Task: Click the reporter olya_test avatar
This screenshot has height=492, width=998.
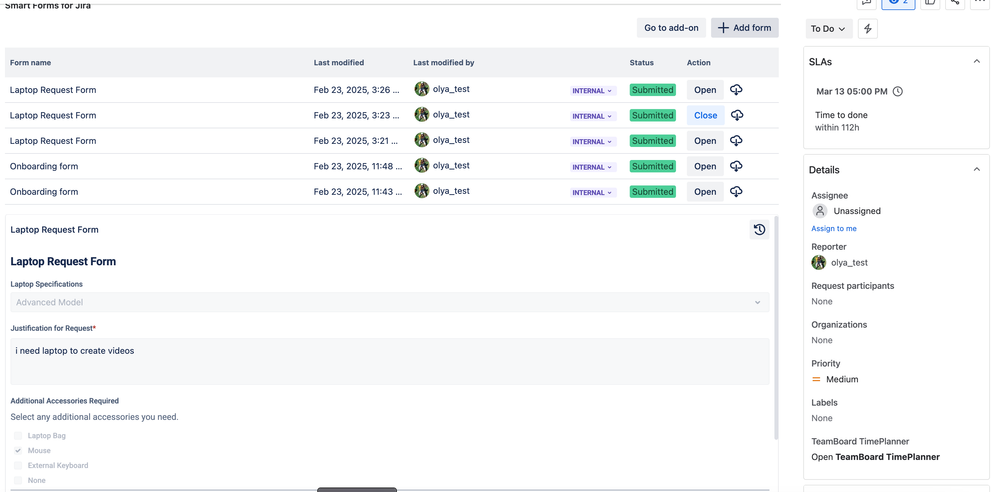Action: (x=819, y=262)
